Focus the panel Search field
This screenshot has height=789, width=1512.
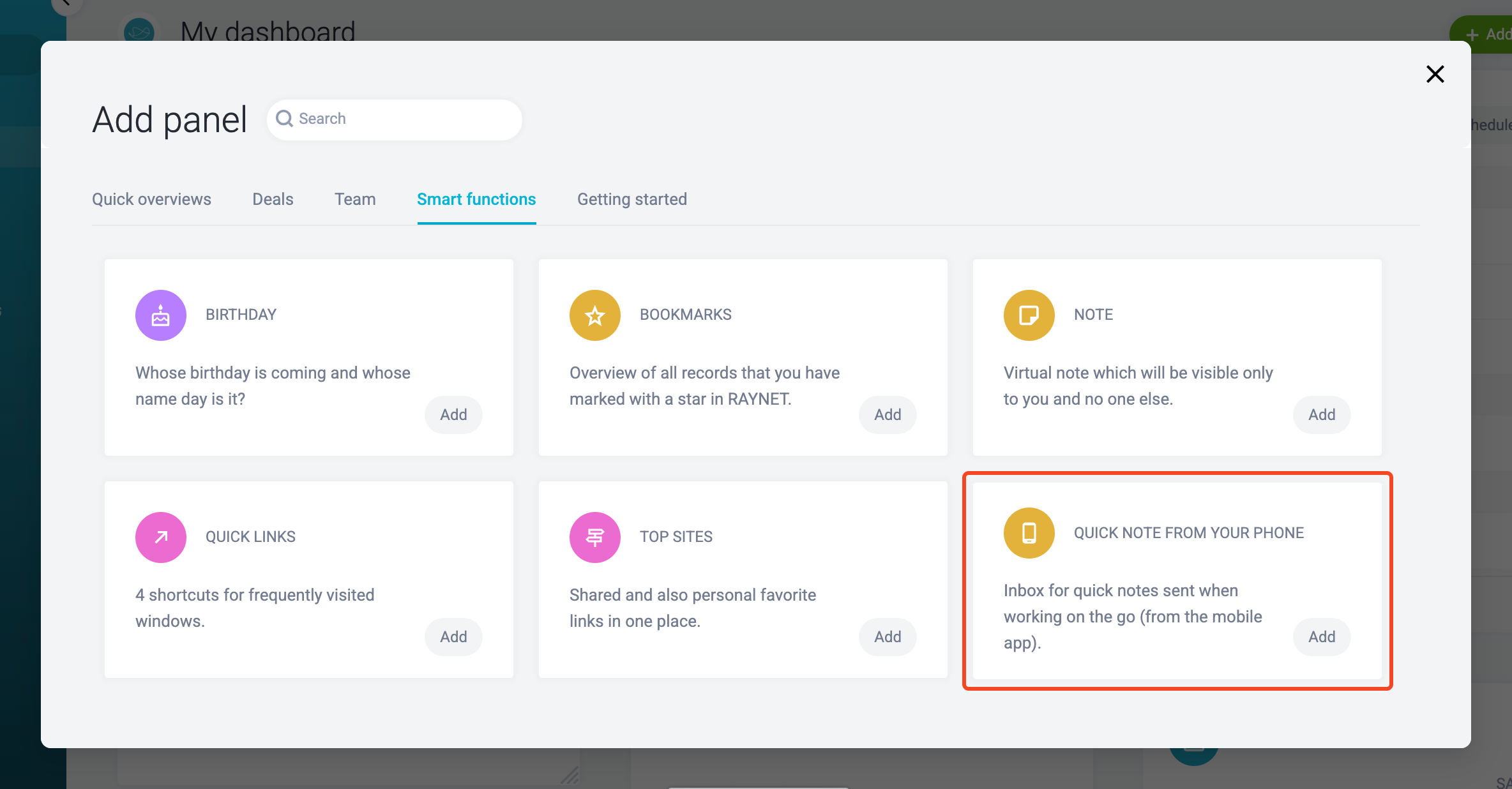[395, 119]
